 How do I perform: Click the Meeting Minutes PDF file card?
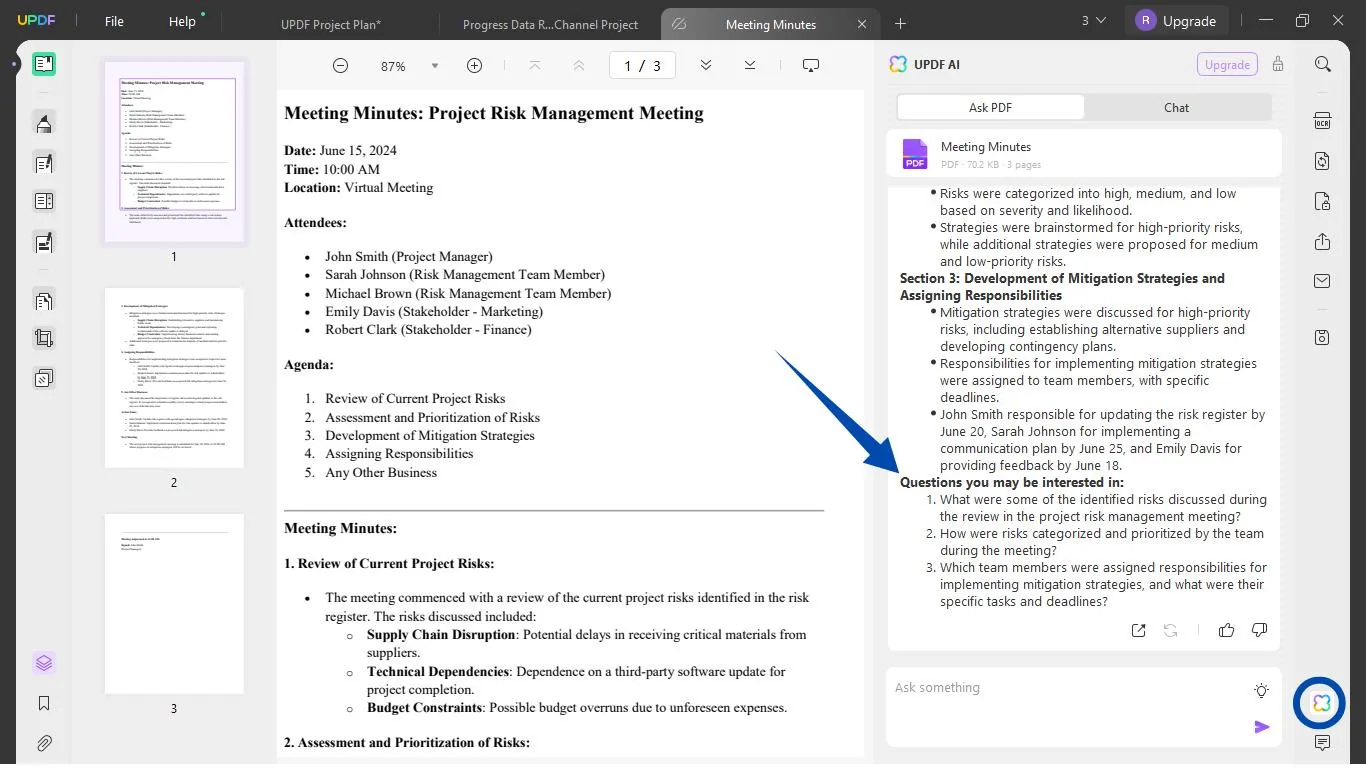(x=1084, y=154)
